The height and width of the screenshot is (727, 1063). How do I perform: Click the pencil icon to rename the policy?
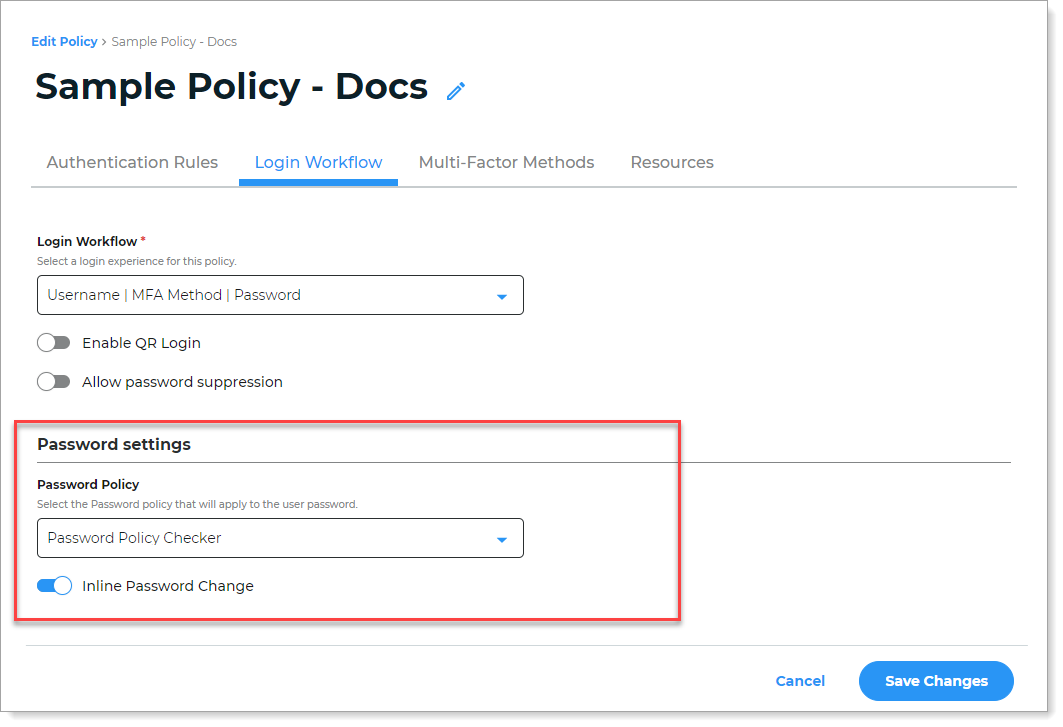coord(456,91)
